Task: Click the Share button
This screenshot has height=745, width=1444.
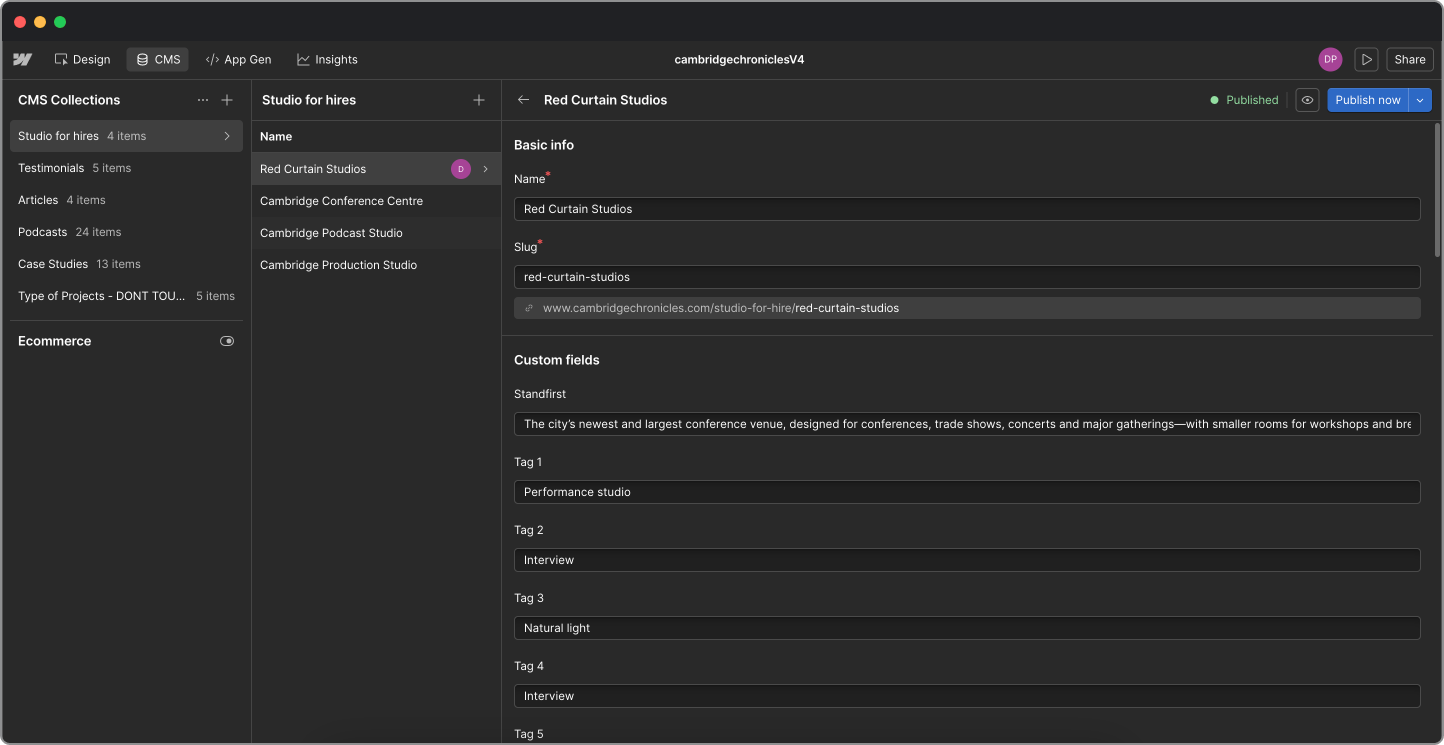Action: coord(1410,60)
